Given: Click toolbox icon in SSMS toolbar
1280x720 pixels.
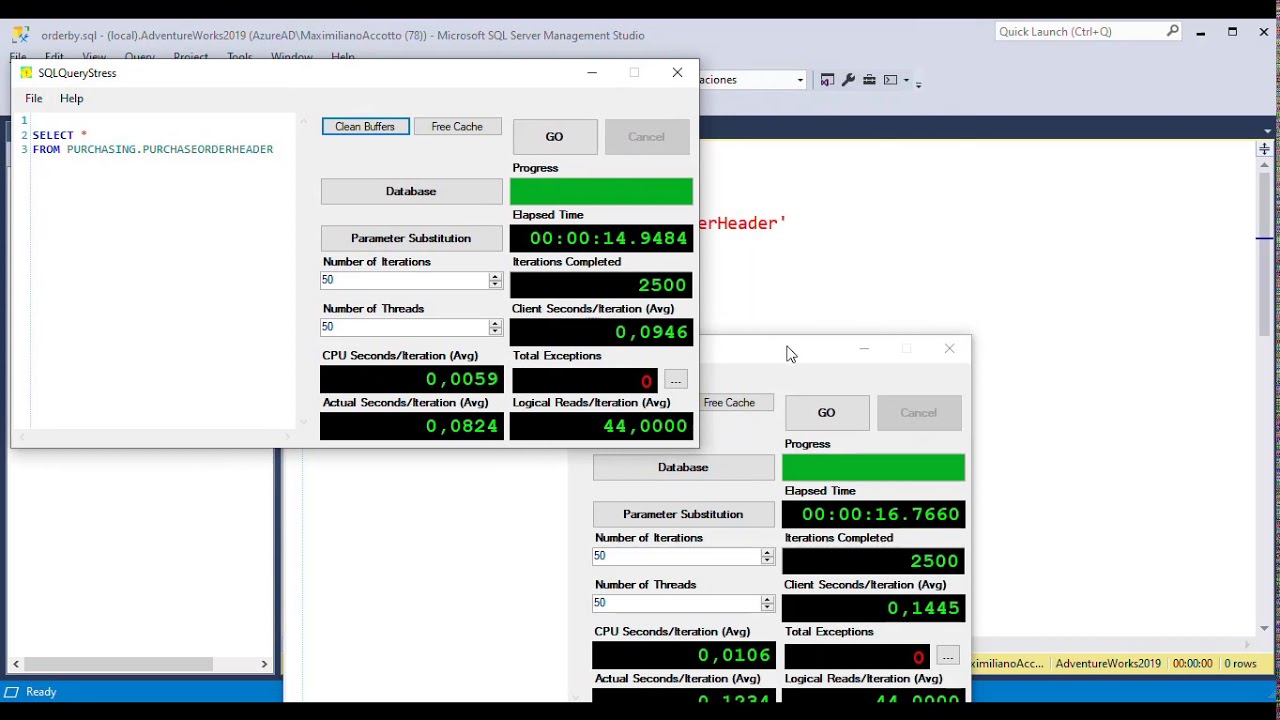Looking at the screenshot, I should click(x=869, y=80).
